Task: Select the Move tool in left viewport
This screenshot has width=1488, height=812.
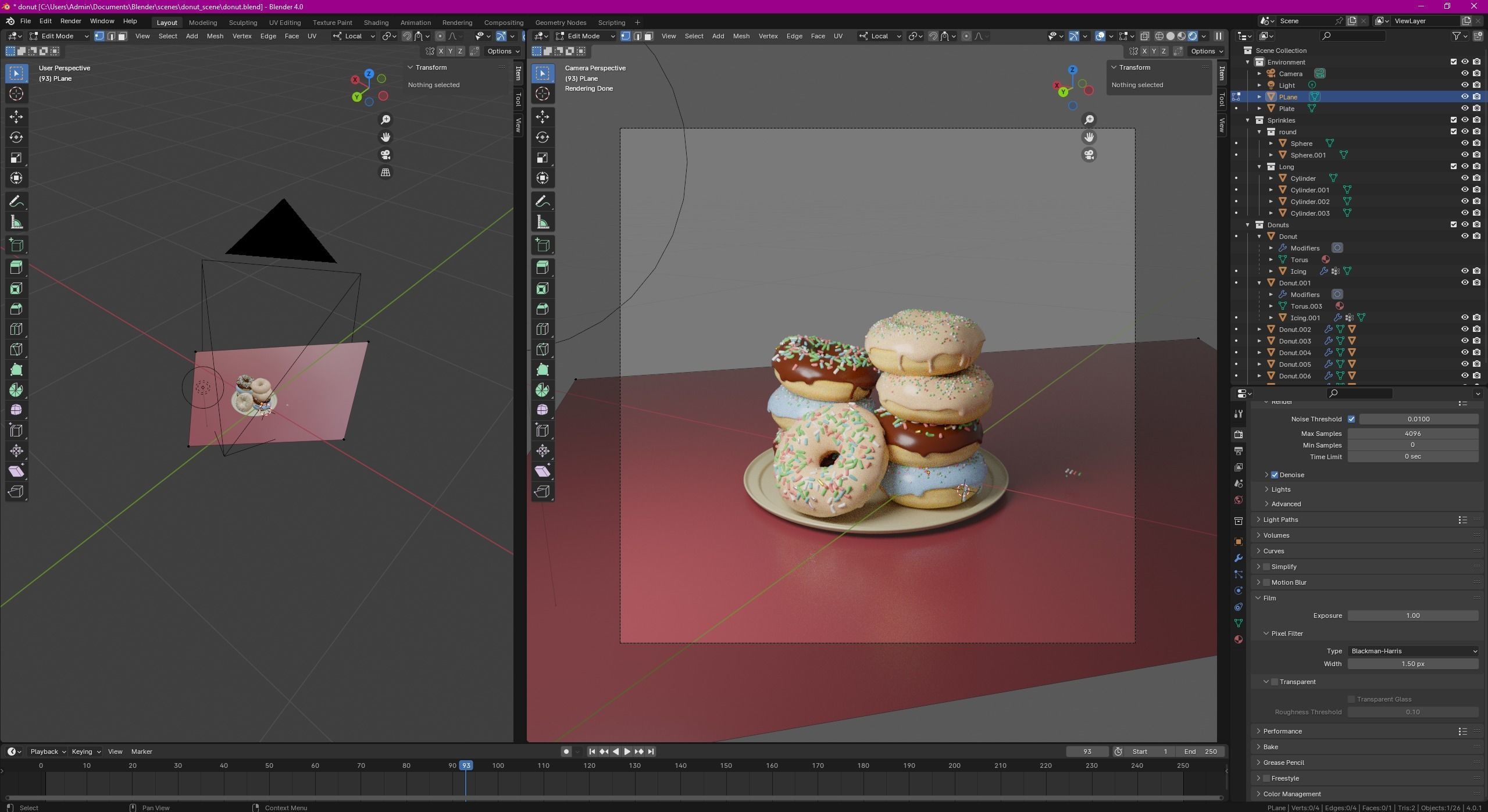Action: (x=16, y=117)
